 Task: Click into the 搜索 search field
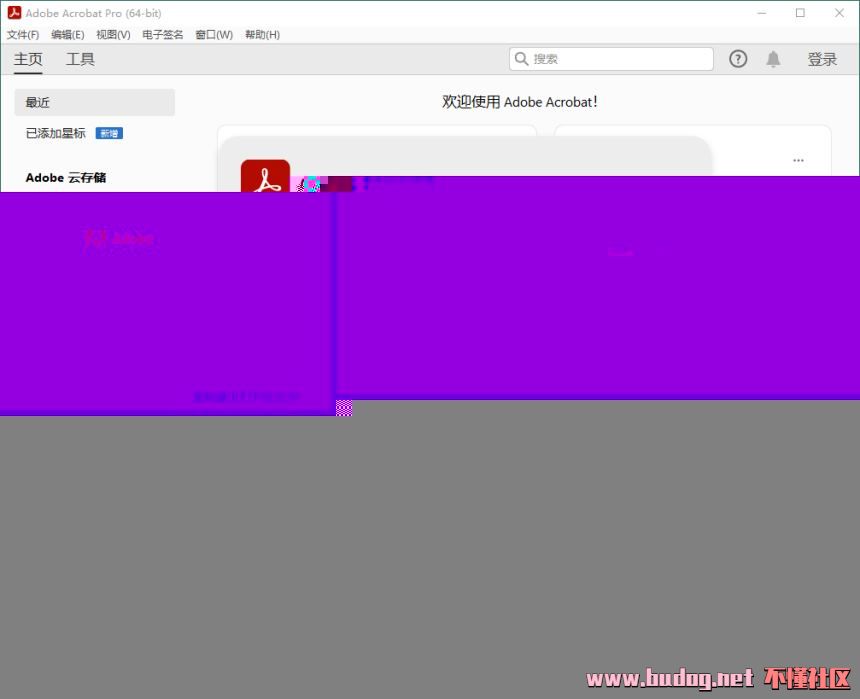611,59
